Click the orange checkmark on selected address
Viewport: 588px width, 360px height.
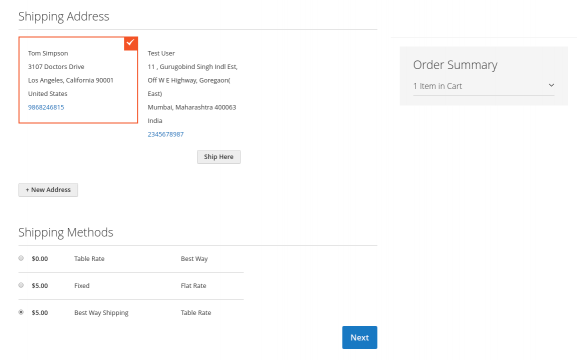tap(130, 43)
